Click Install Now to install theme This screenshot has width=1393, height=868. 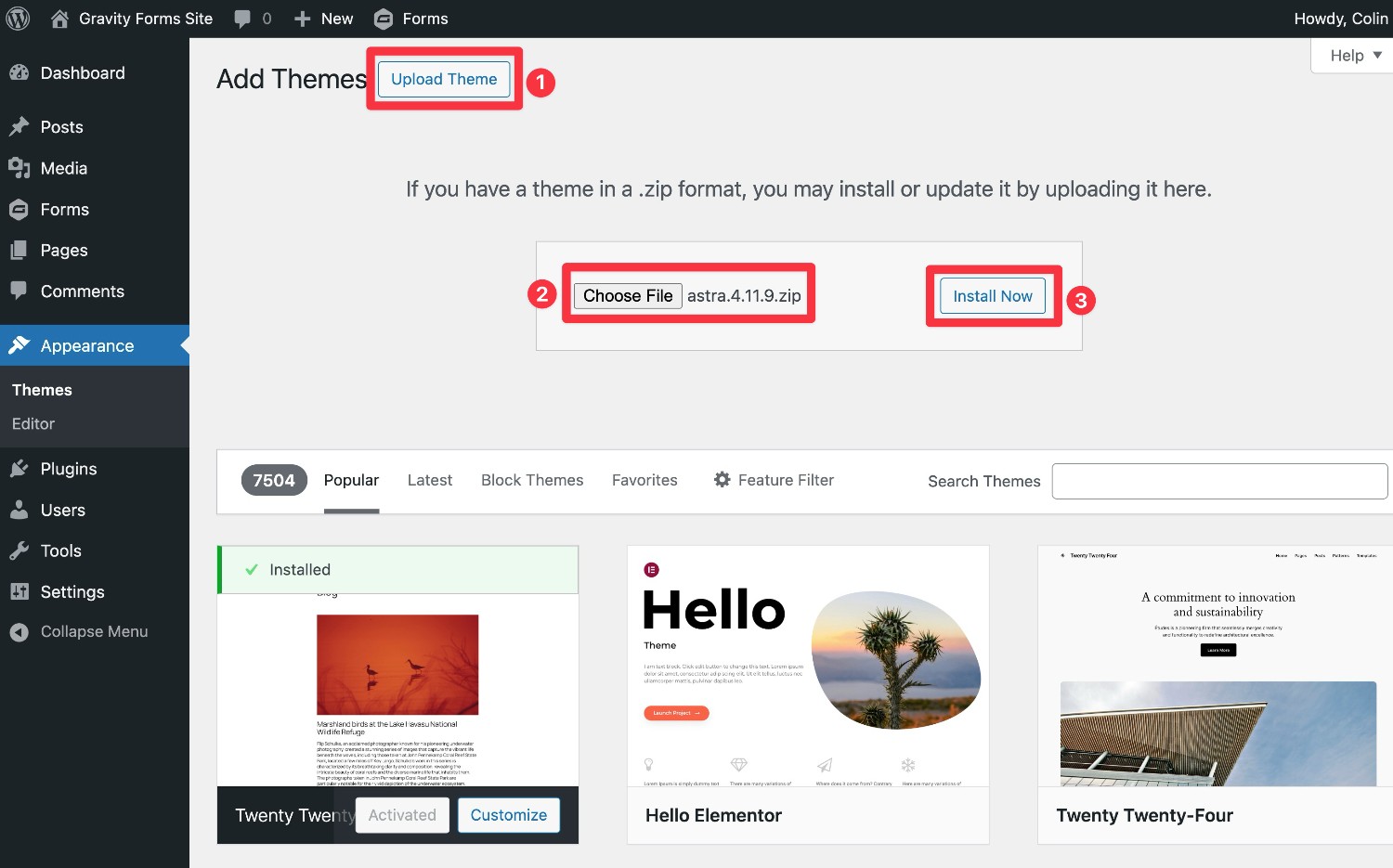pyautogui.click(x=993, y=296)
